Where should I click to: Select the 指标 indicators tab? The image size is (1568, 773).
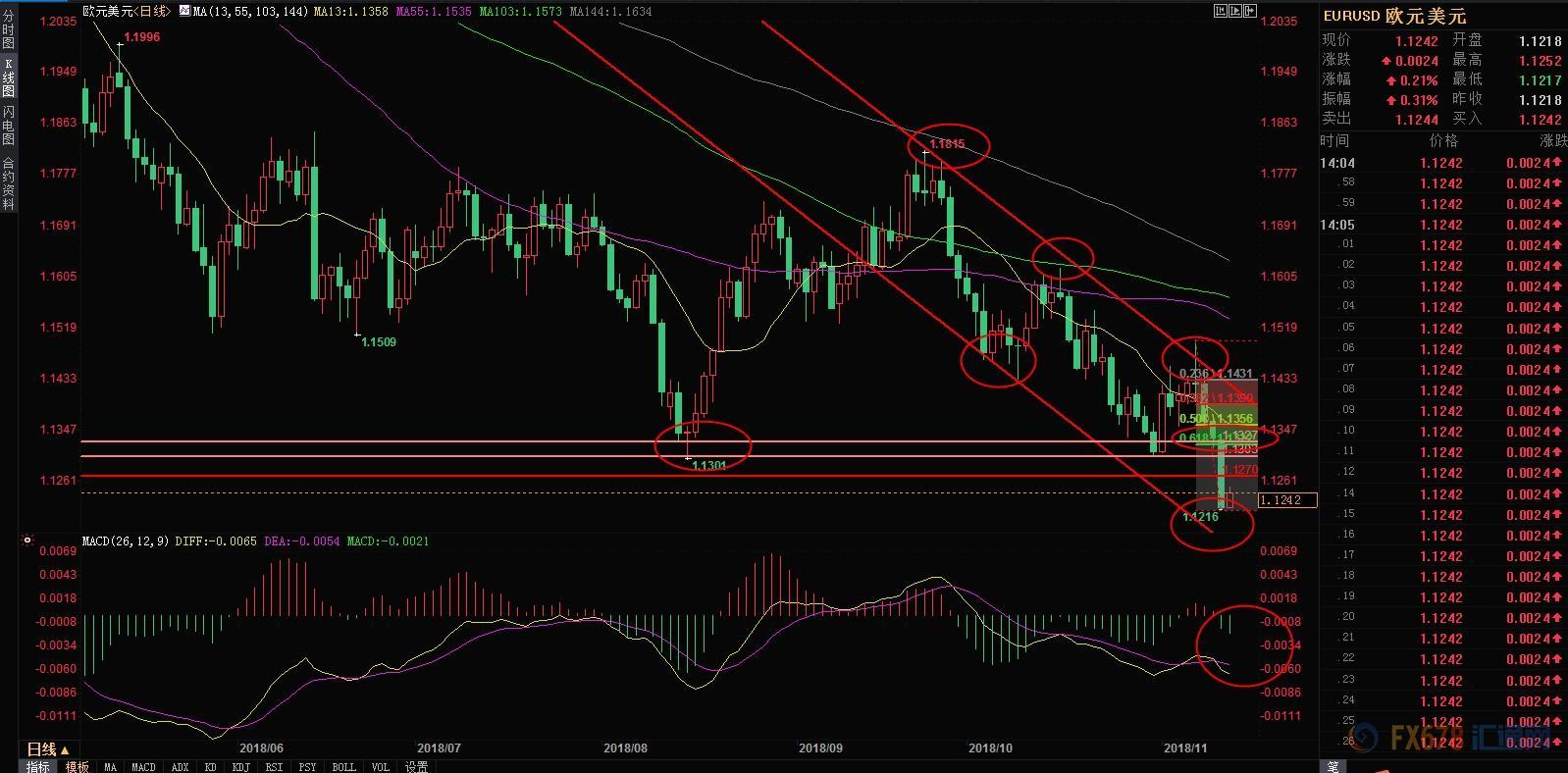pos(38,766)
